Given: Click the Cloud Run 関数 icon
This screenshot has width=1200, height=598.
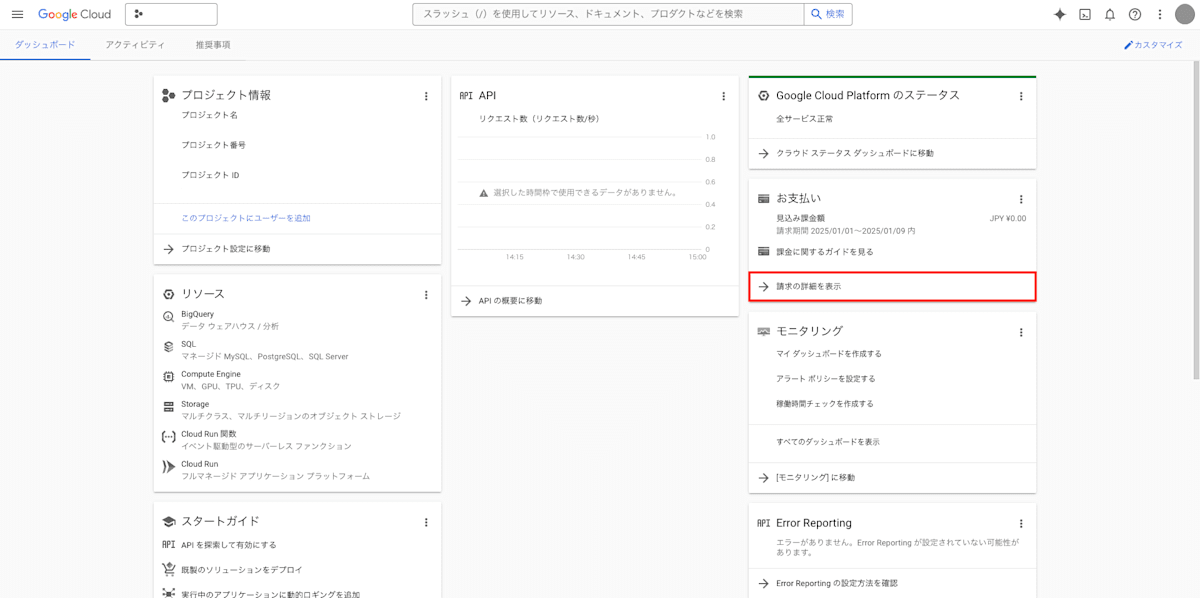Looking at the screenshot, I should click(169, 437).
